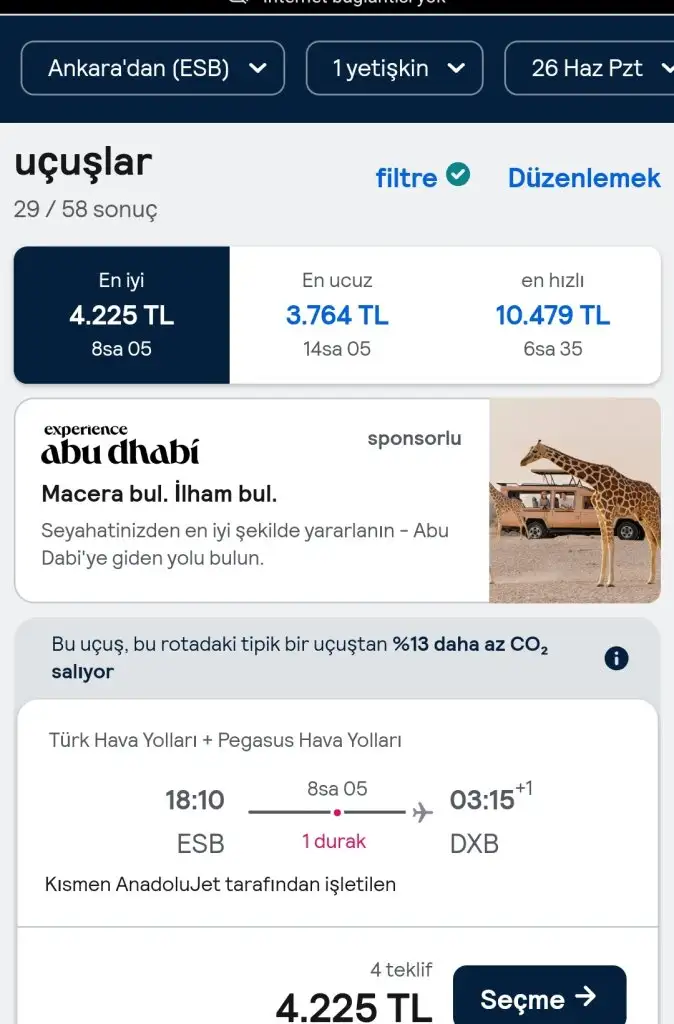This screenshot has width=674, height=1024.
Task: Click the experience abu dhabi logo
Action: coord(120,445)
